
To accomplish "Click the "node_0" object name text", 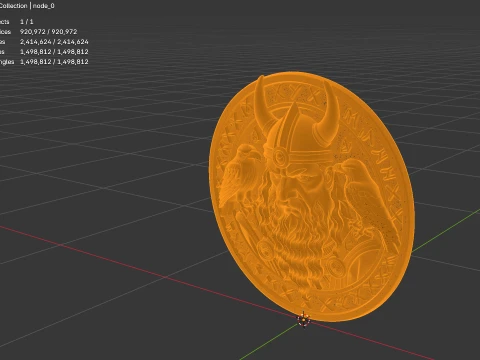I will 44,6.
